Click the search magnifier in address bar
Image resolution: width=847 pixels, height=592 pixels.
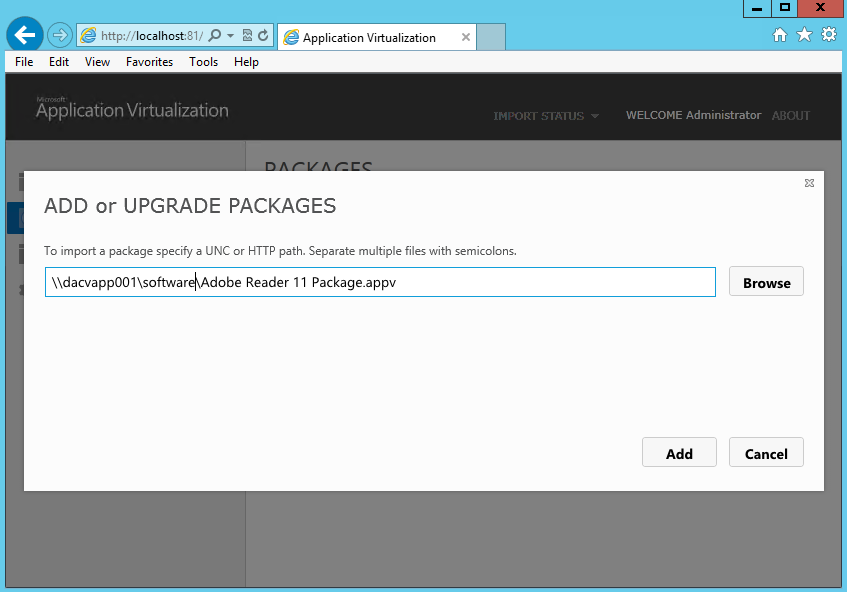(x=214, y=36)
